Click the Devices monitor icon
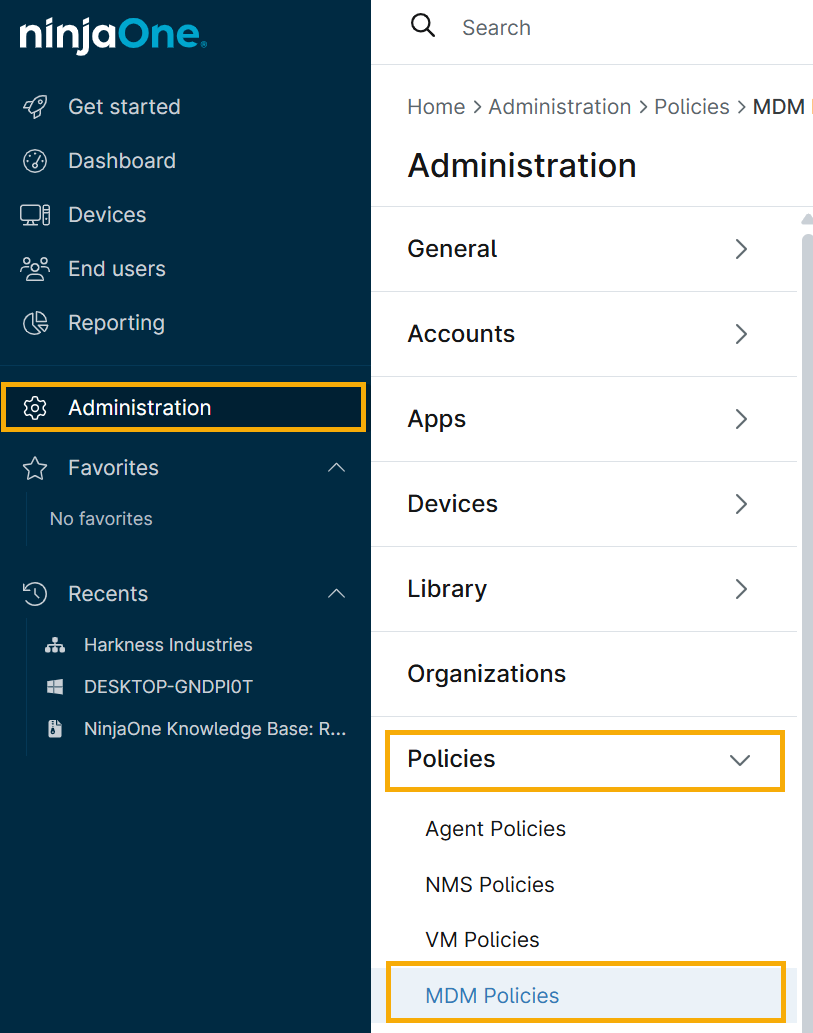Screen dimensions: 813x1033 point(35,215)
